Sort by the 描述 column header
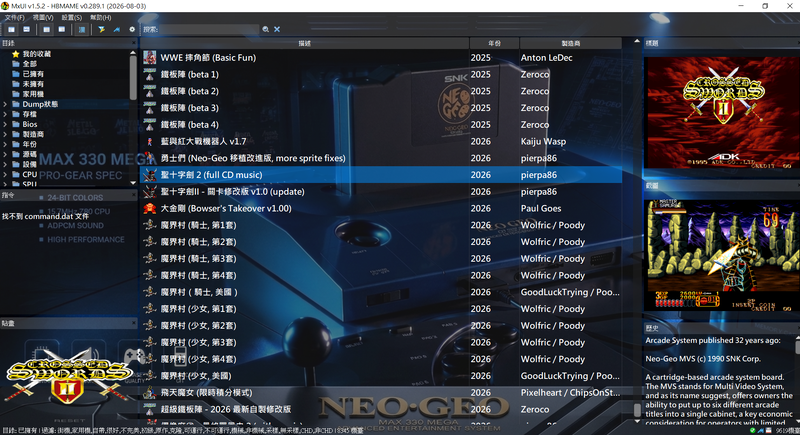 305,43
